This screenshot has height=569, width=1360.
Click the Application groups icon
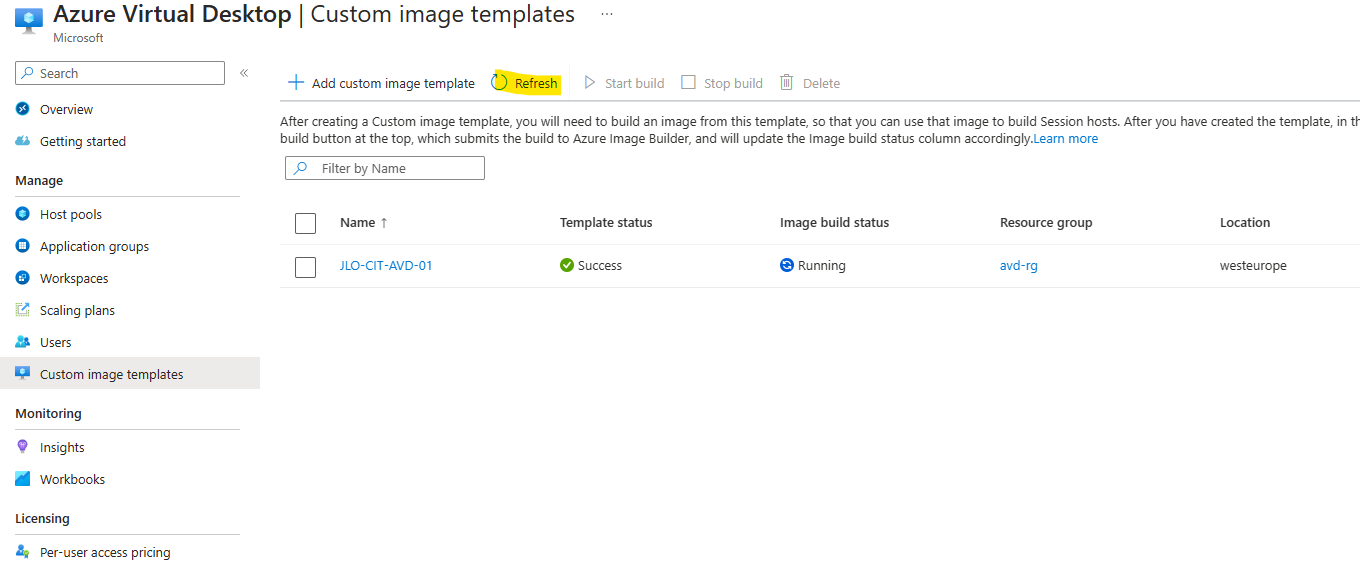[23, 246]
